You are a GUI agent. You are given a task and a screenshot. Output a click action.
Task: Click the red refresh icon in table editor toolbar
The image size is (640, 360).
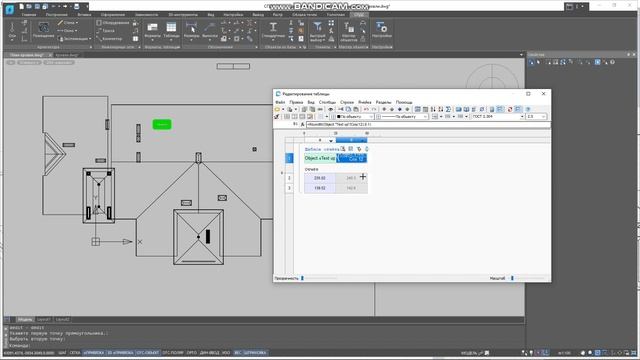[x=510, y=109]
